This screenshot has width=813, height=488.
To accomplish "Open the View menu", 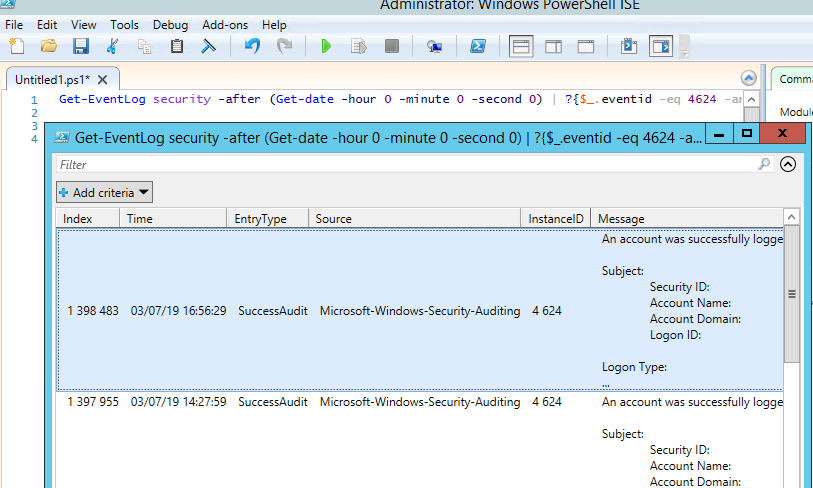I will (83, 25).
